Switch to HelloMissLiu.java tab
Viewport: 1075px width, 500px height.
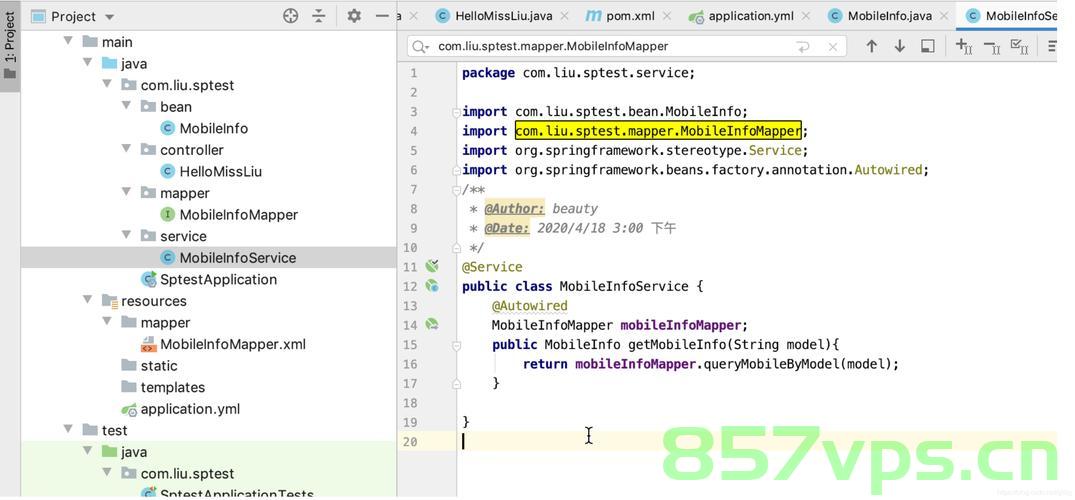coord(503,16)
